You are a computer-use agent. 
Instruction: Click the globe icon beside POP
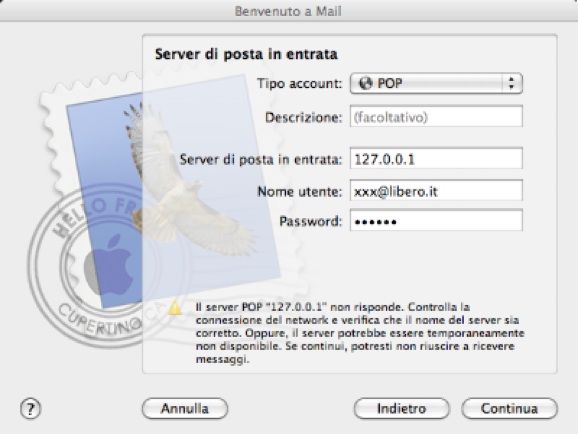click(366, 83)
